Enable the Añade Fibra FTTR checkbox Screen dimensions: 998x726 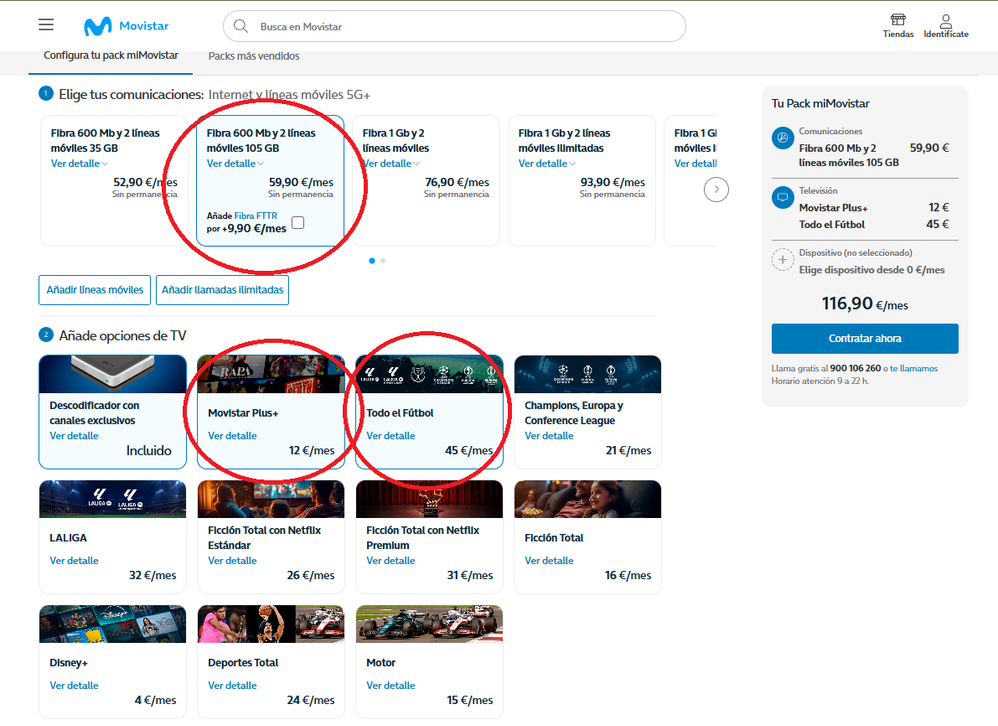pos(298,222)
